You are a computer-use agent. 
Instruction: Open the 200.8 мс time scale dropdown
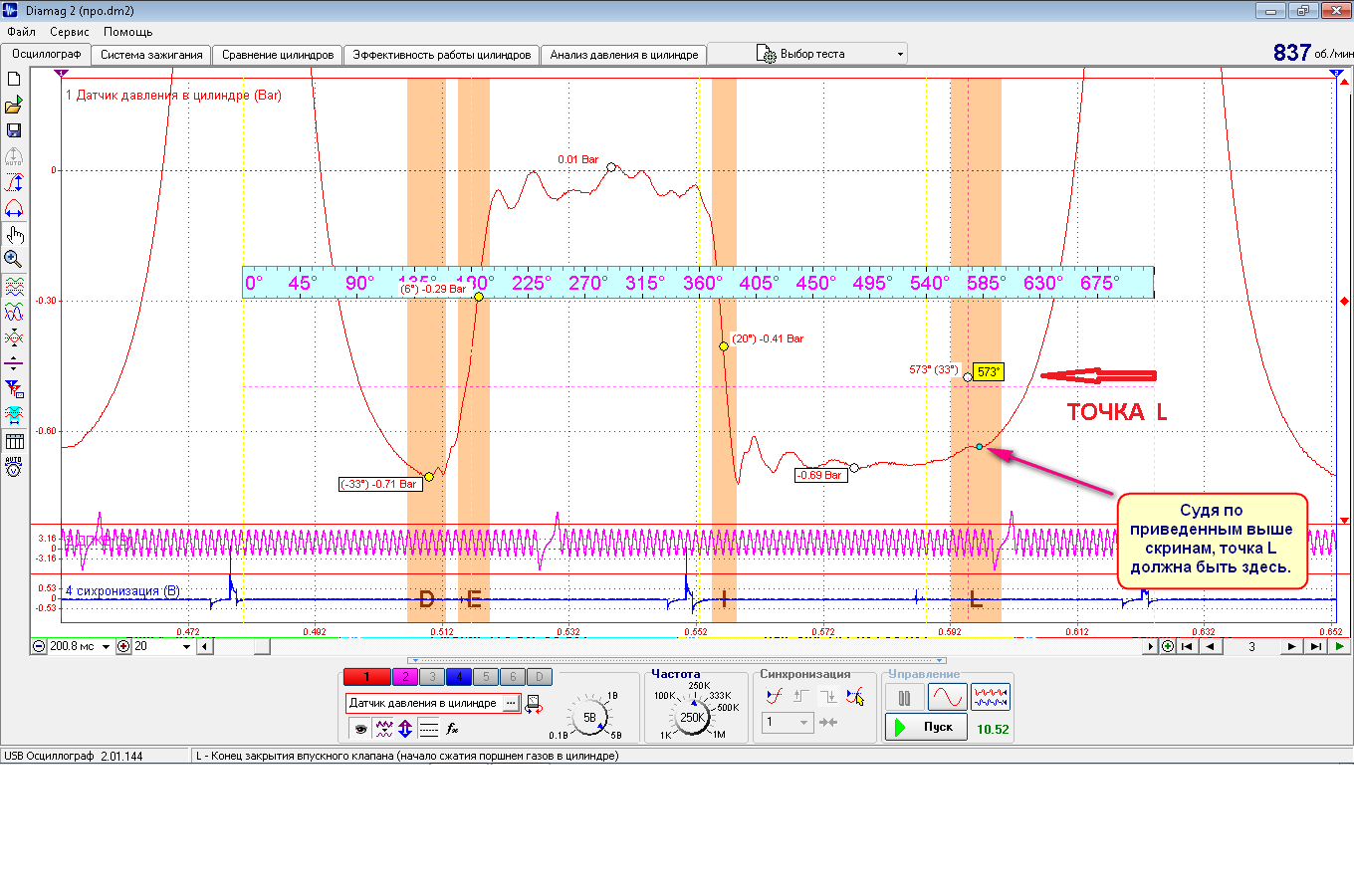click(106, 647)
